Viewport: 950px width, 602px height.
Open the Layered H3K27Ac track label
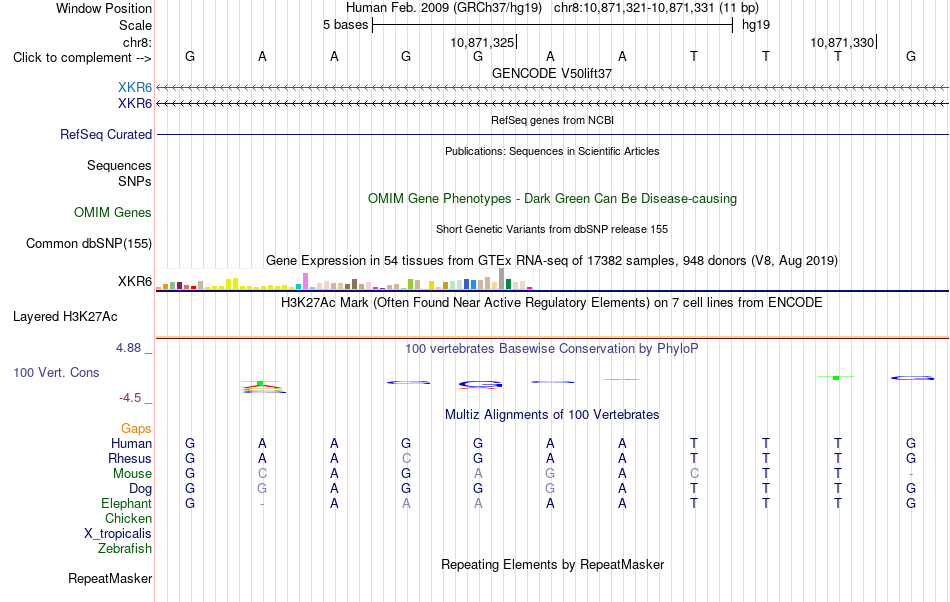[x=65, y=317]
